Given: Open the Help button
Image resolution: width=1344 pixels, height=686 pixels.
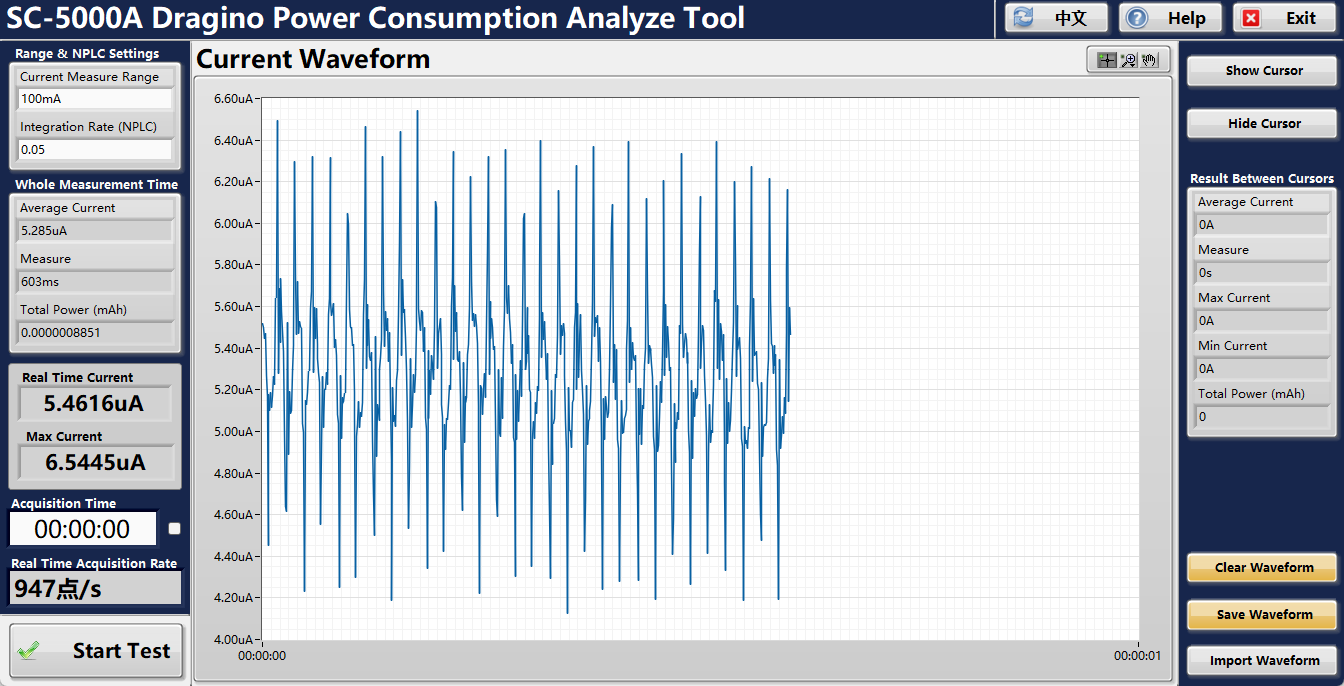Looking at the screenshot, I should (1172, 18).
